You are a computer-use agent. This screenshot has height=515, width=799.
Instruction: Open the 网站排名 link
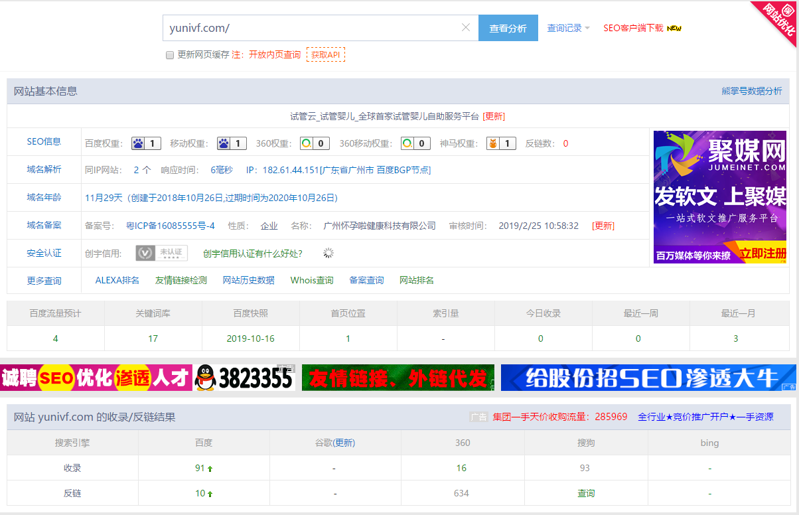tap(416, 280)
